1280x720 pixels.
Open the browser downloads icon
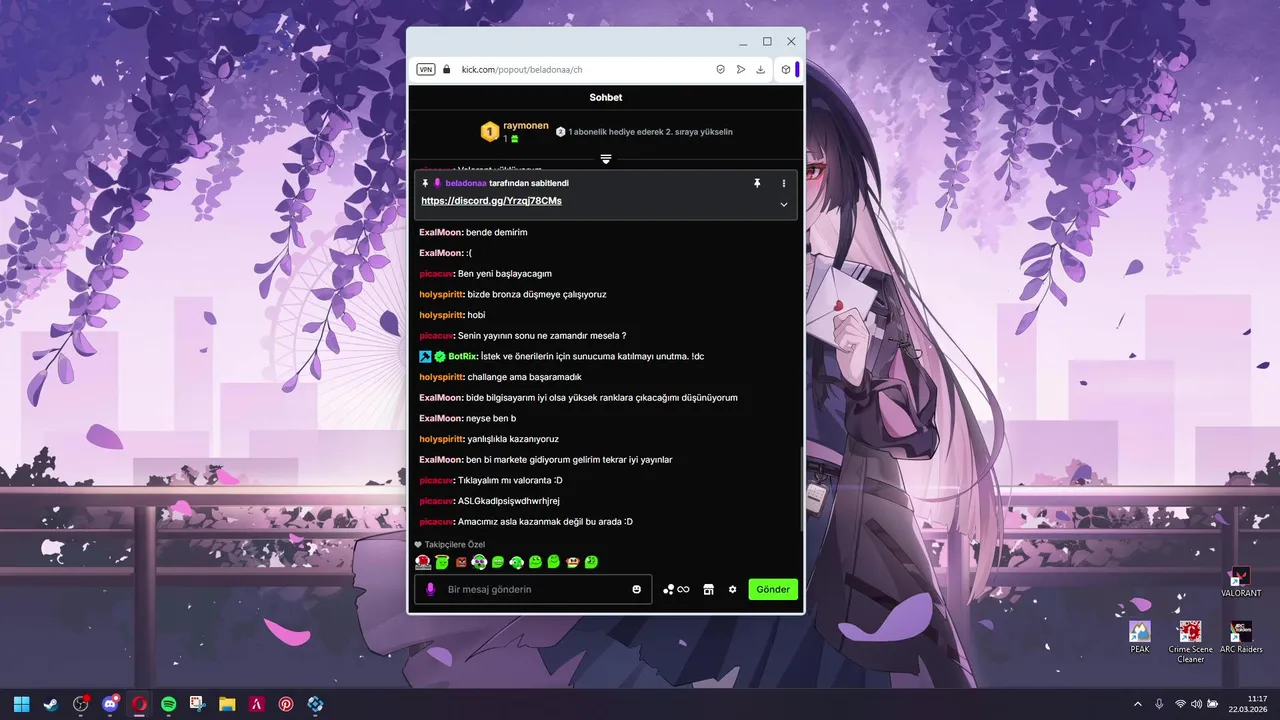pos(760,69)
